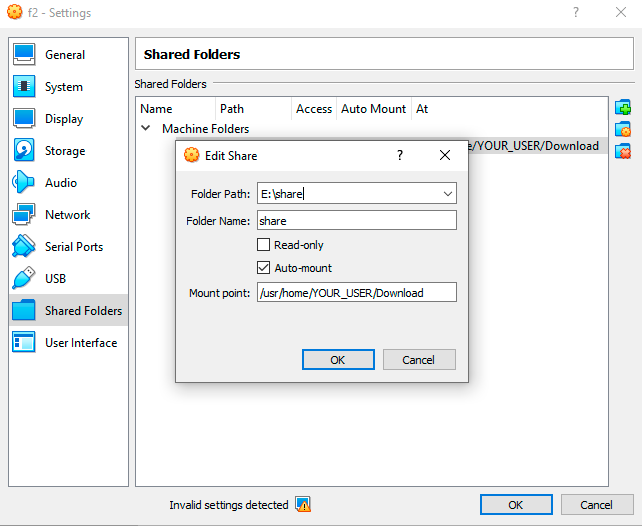Open the USB settings category

point(55,279)
